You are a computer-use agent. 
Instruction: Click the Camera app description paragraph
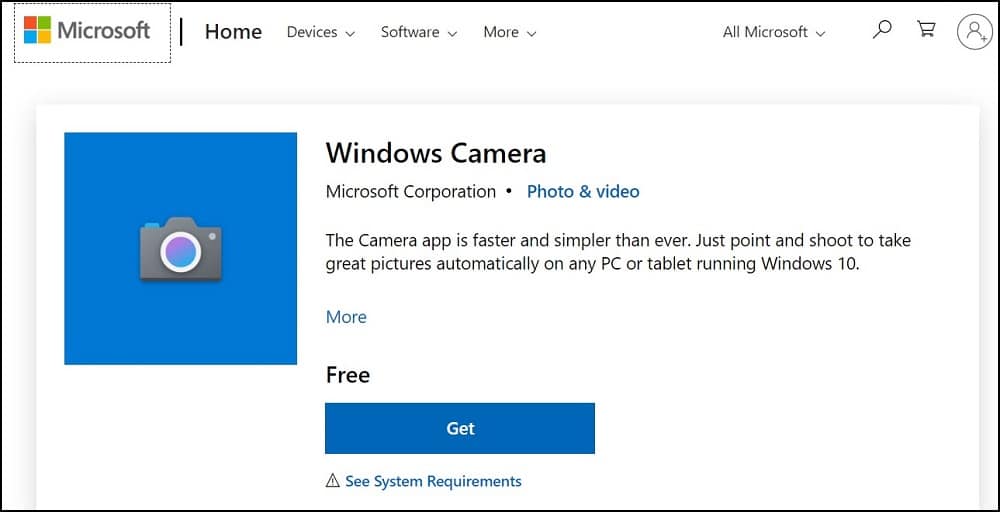tap(618, 252)
